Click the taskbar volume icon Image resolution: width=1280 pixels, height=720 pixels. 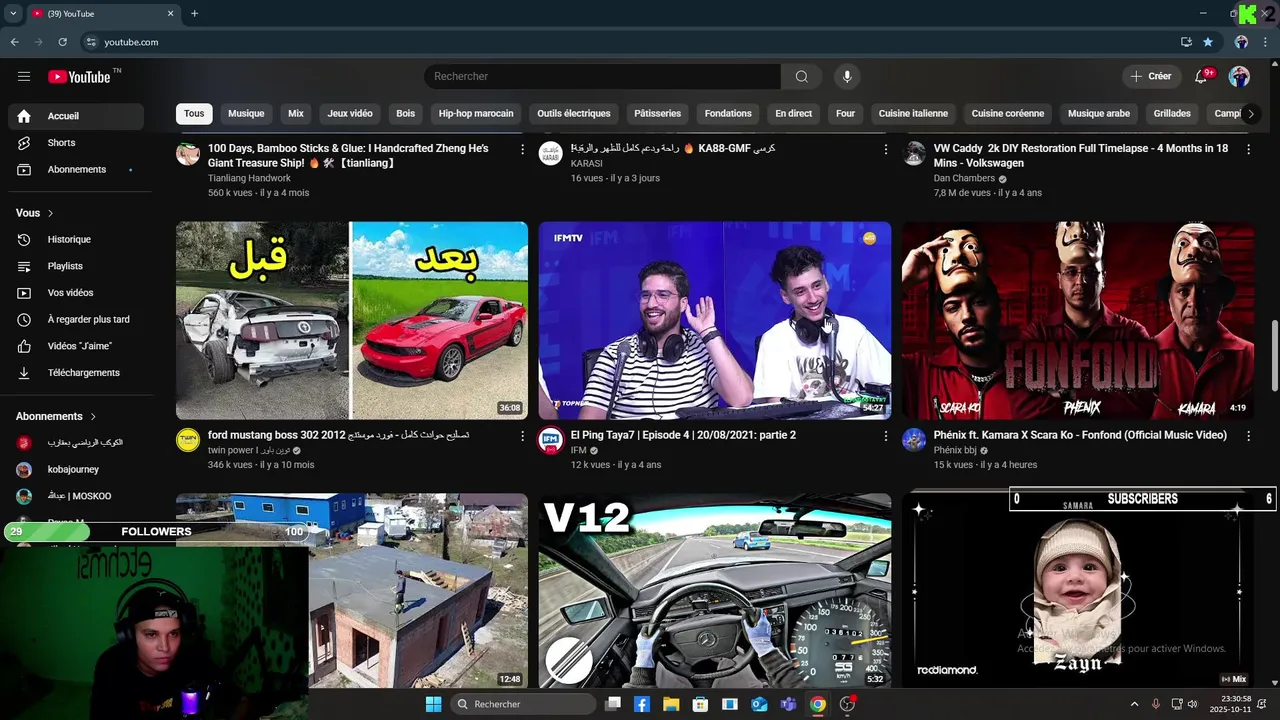(x=1192, y=704)
